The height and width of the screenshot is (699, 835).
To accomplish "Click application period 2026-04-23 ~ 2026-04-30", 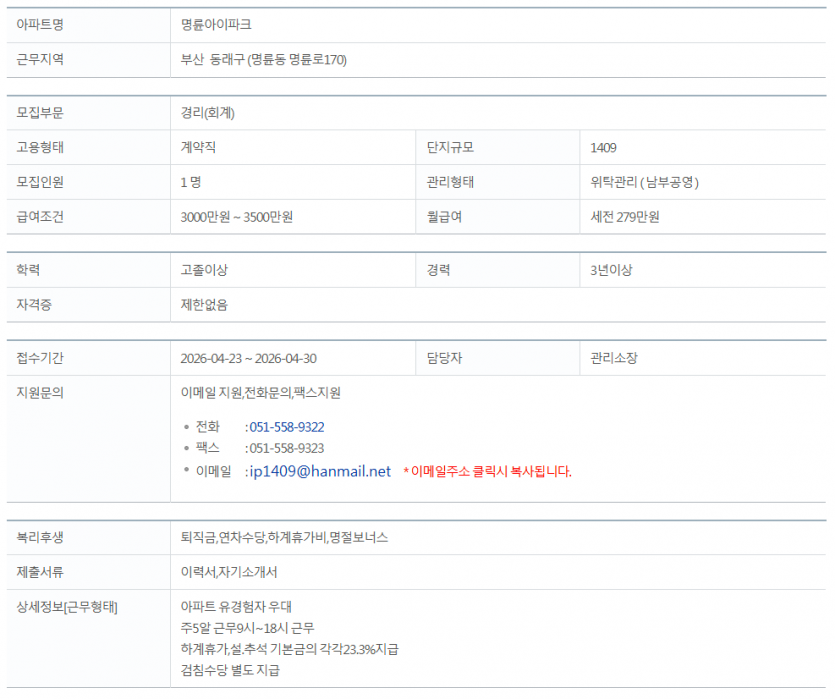I will point(249,358).
